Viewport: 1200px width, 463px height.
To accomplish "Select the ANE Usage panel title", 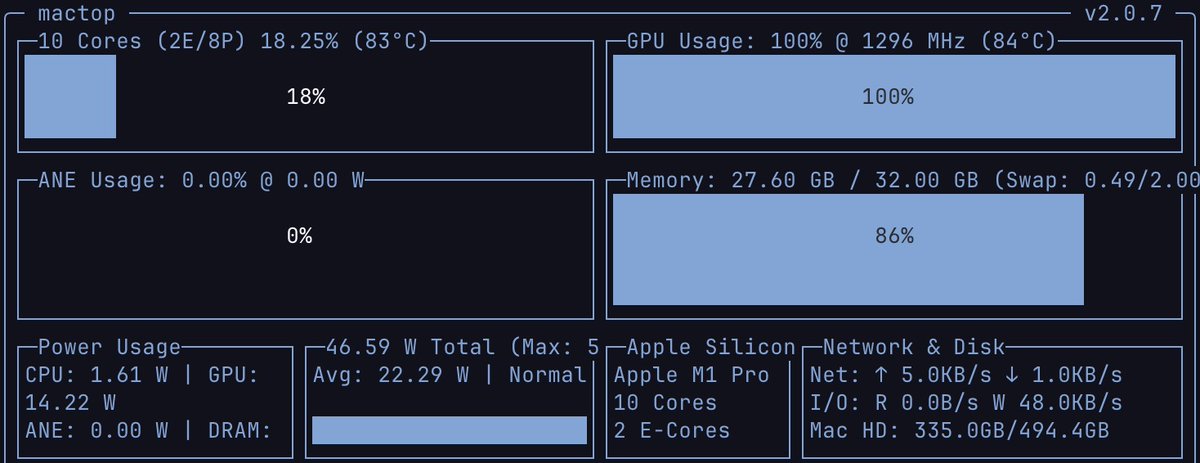I will click(x=200, y=181).
